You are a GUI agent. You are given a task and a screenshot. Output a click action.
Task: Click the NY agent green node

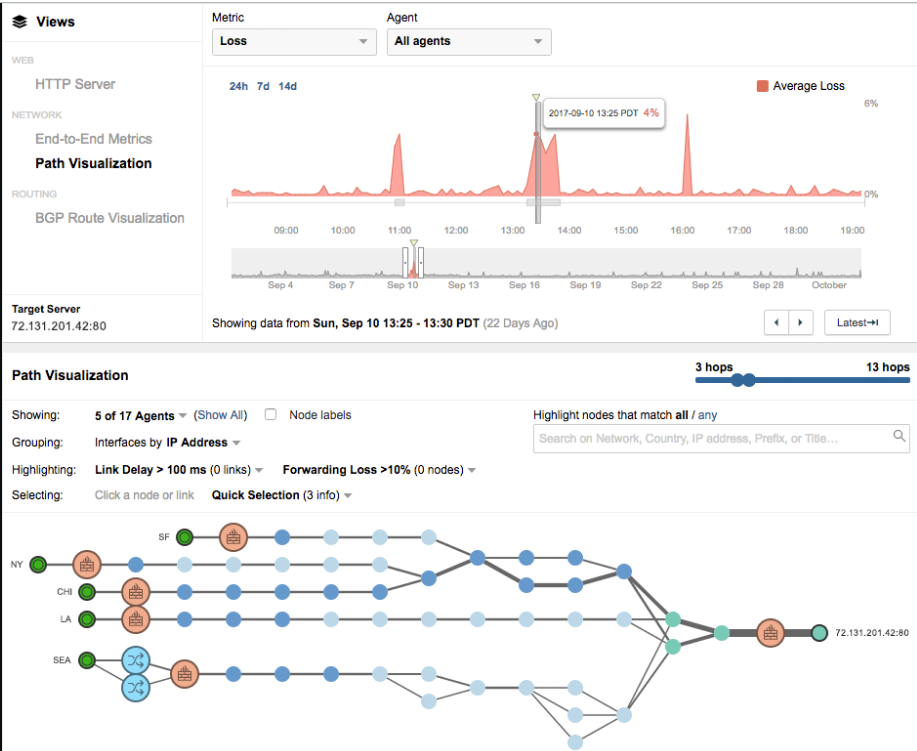(x=38, y=565)
